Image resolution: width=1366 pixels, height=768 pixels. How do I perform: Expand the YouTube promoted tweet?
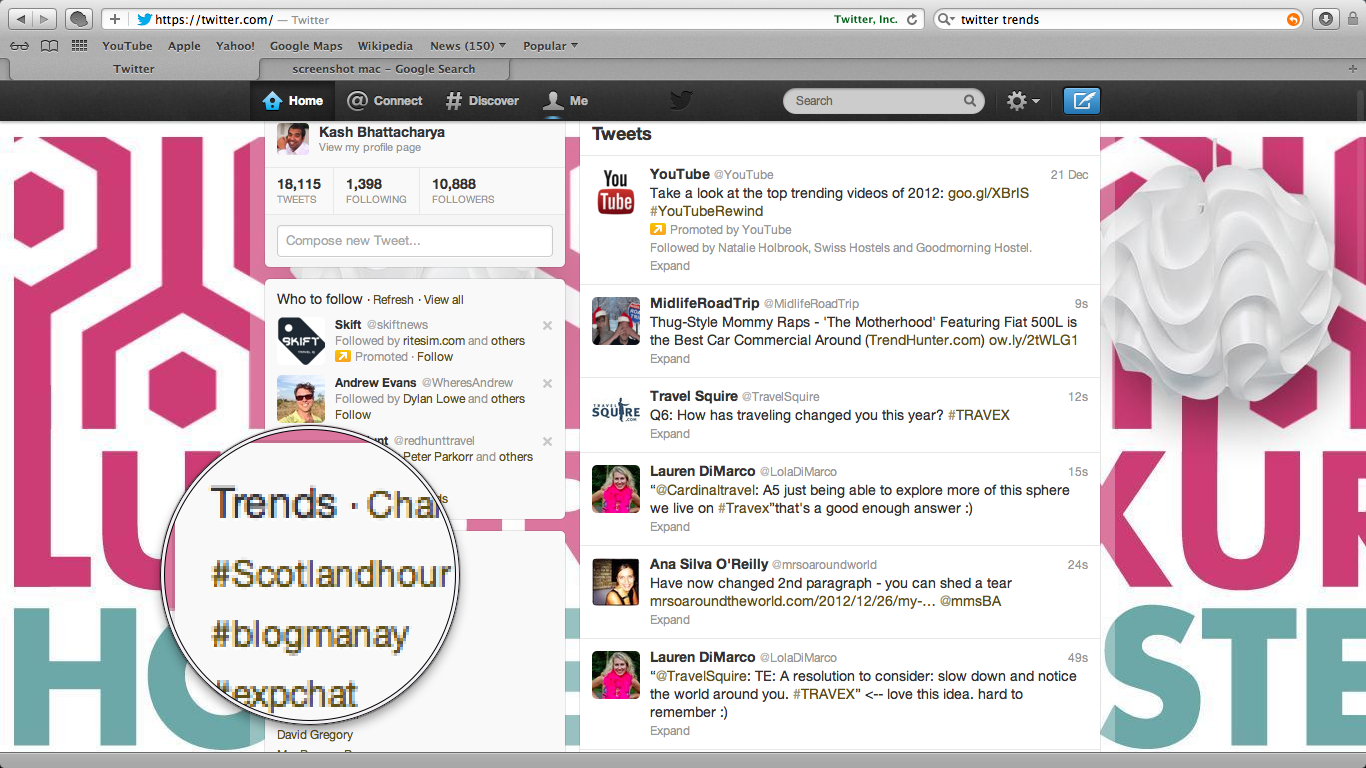670,266
